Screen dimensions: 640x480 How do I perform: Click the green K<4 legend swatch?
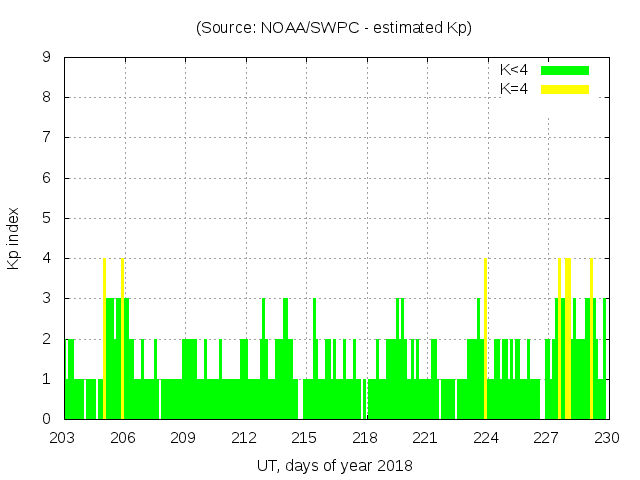[565, 70]
